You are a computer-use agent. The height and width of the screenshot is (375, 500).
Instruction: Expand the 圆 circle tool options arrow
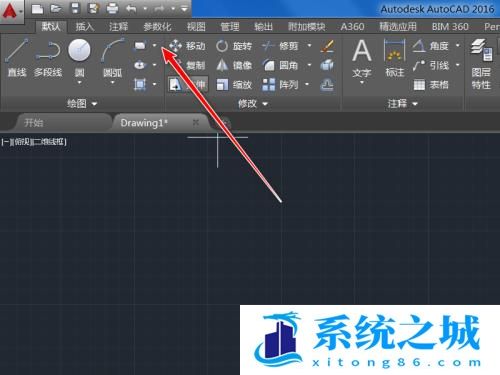point(79,82)
